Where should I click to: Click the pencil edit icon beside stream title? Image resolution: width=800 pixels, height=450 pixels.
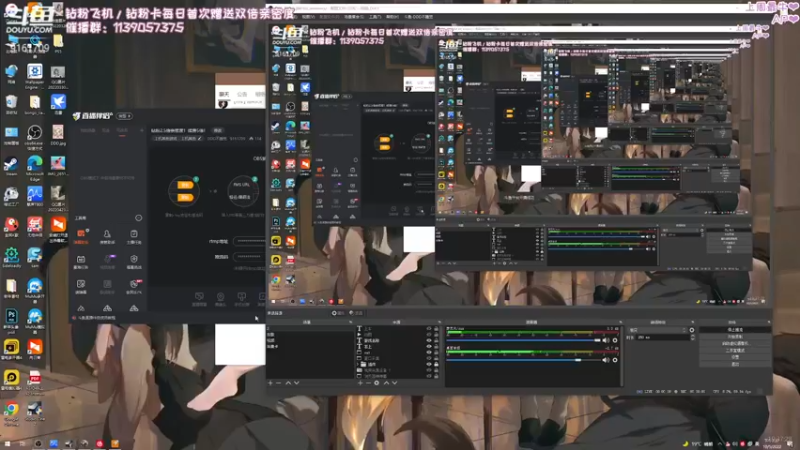coord(199,138)
